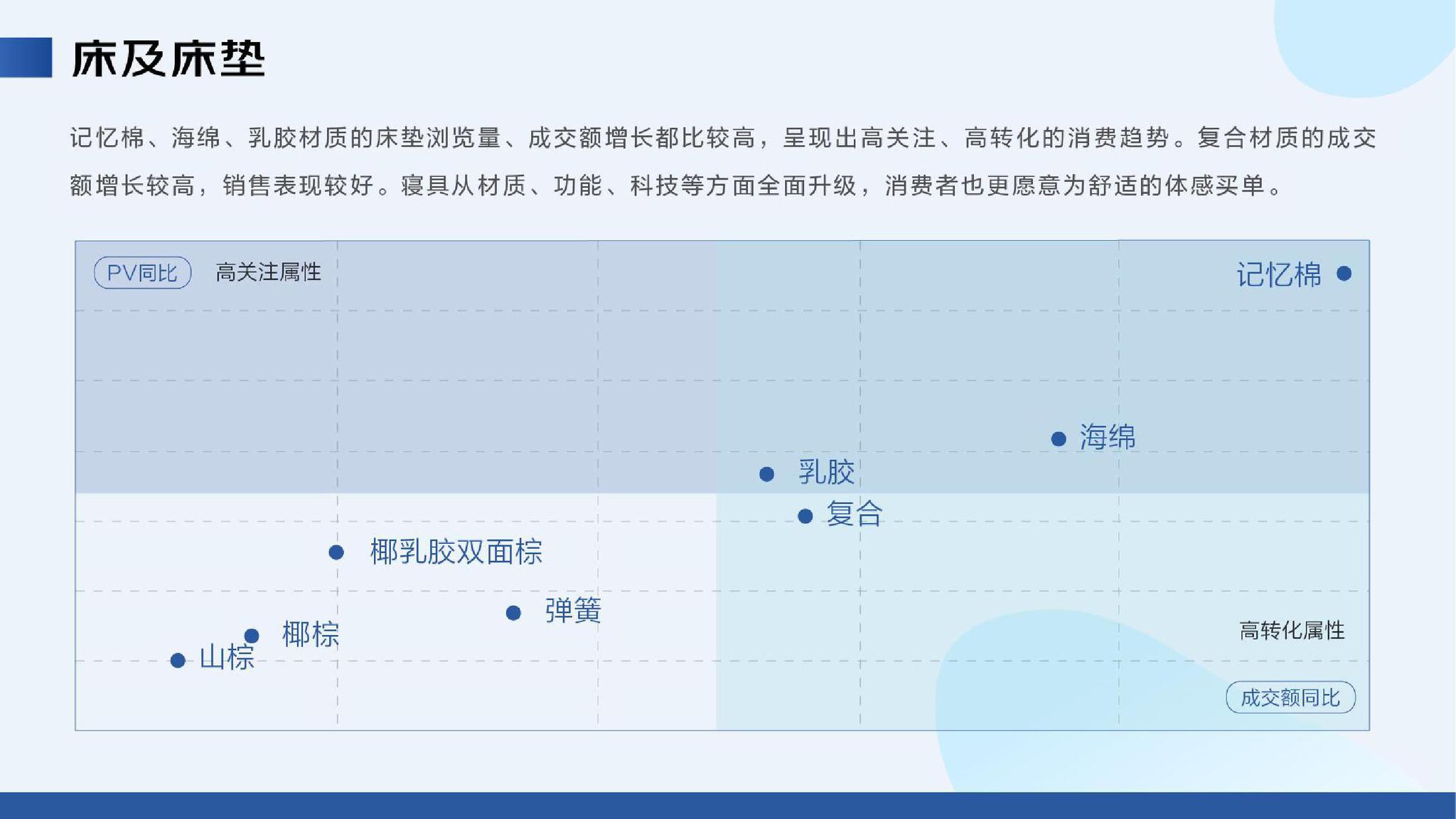This screenshot has width=1456, height=819.
Task: Select the 山棕 data point dot
Action: pyautogui.click(x=178, y=661)
